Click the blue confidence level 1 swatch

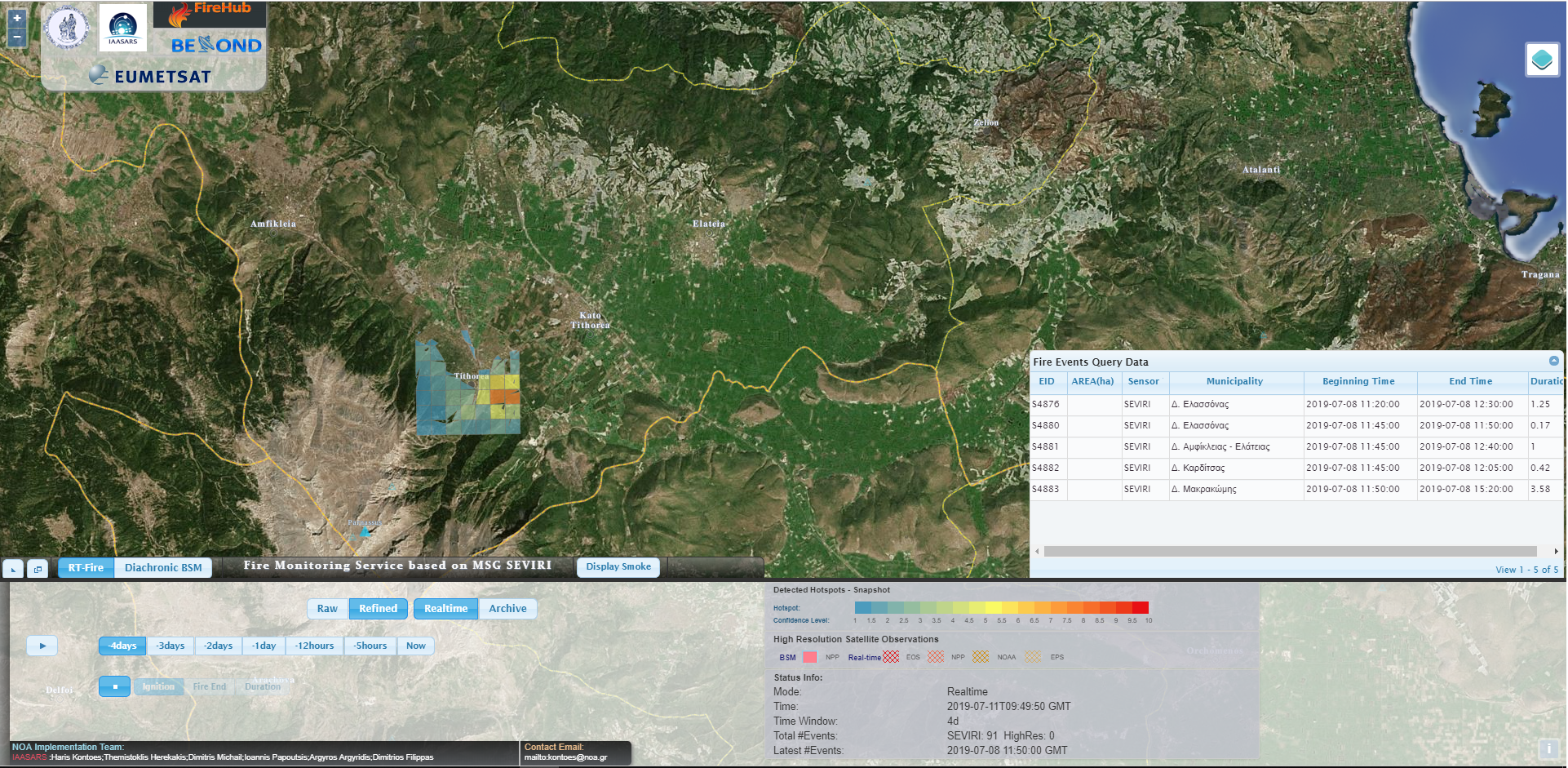pyautogui.click(x=862, y=607)
